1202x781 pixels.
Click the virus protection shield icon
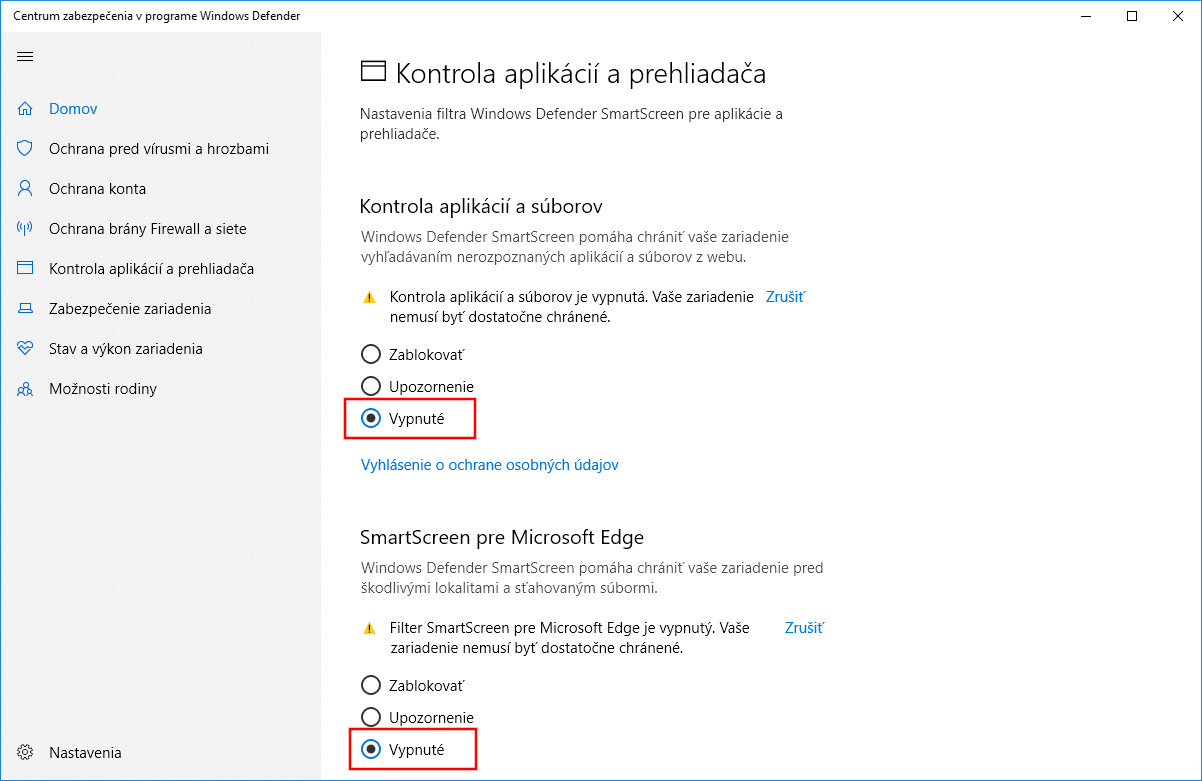click(x=25, y=149)
